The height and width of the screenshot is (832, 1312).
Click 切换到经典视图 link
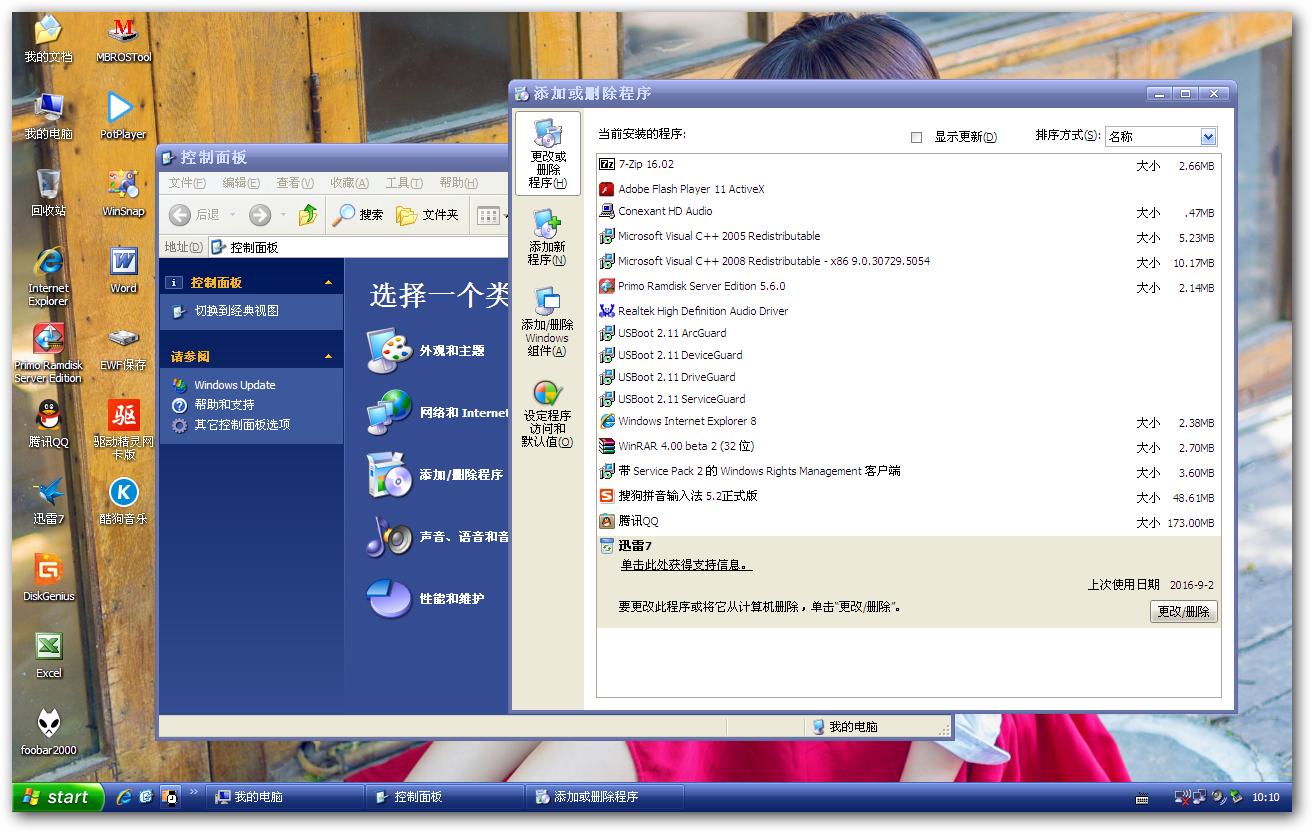point(236,311)
